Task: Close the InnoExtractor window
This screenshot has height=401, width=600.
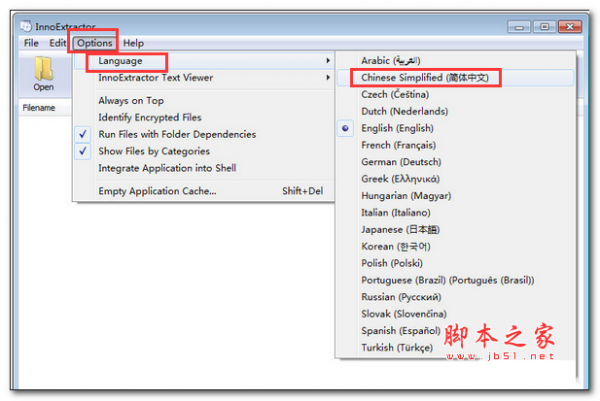Action: point(570,27)
